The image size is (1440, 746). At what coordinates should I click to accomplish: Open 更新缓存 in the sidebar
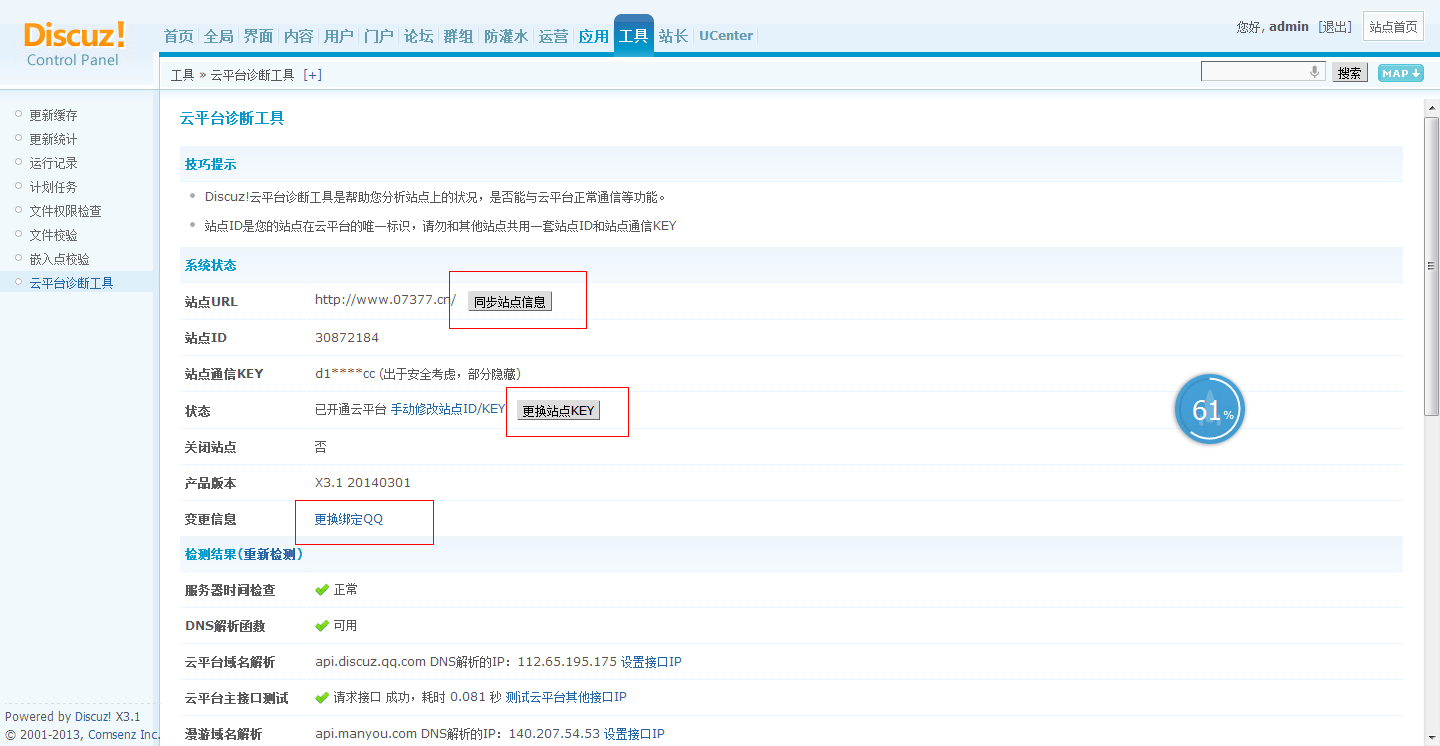pos(53,115)
